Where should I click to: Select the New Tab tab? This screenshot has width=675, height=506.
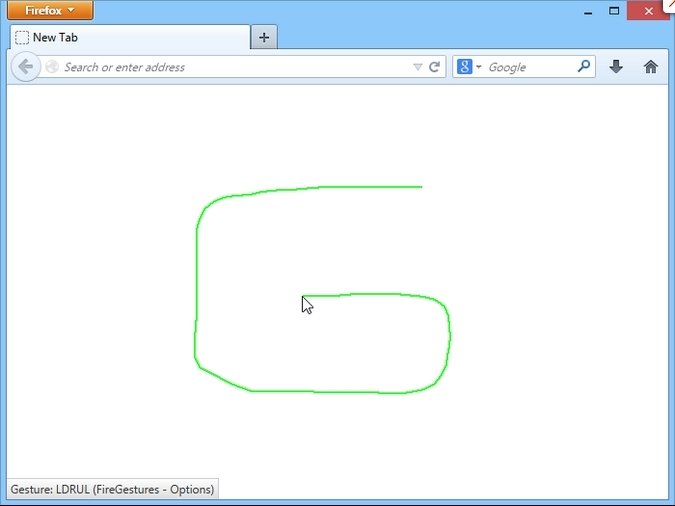pos(130,37)
